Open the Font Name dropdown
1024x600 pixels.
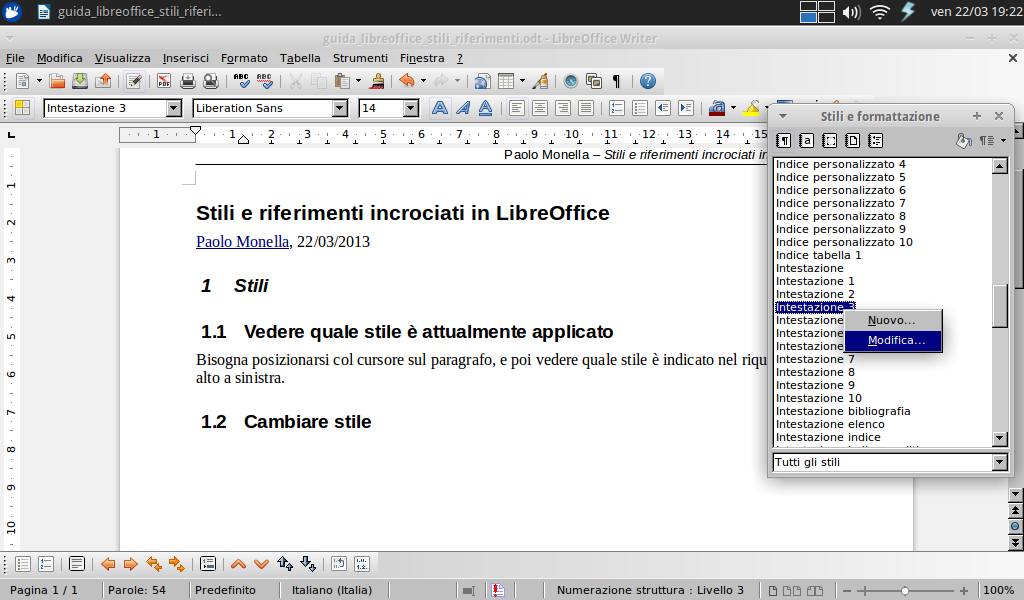340,108
